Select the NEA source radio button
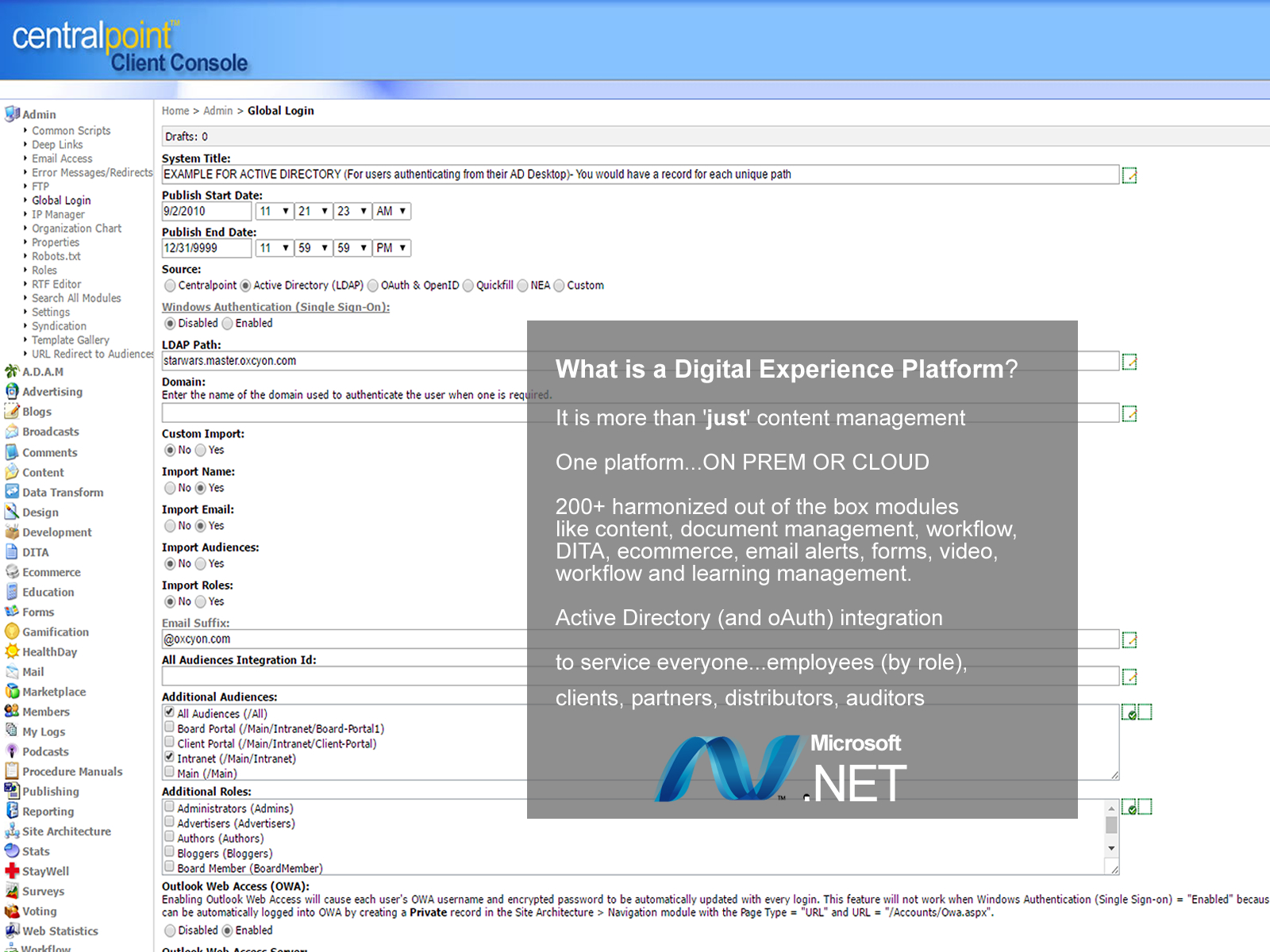1270x952 pixels. 522,286
